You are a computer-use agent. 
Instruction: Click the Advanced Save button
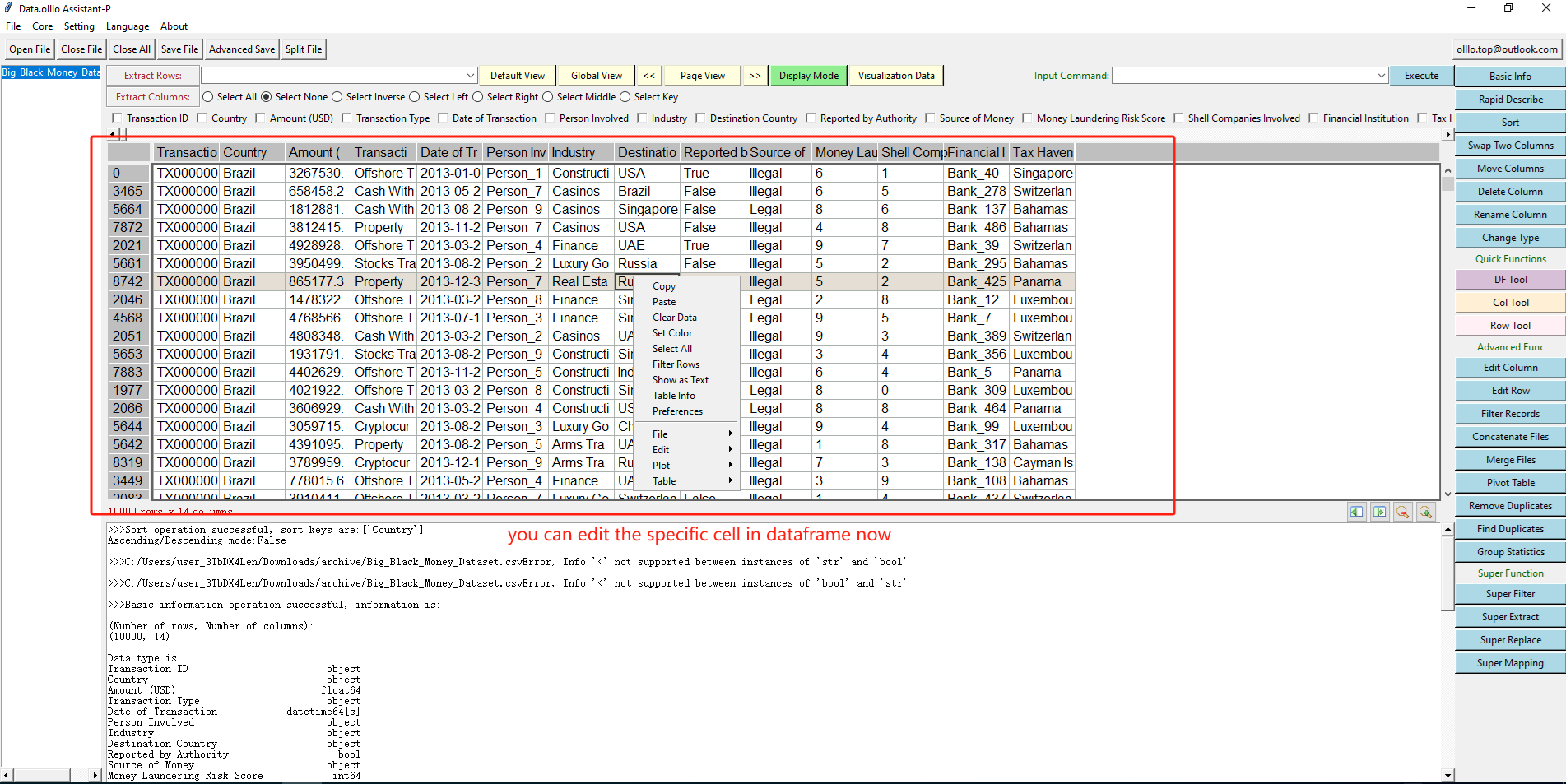tap(242, 49)
